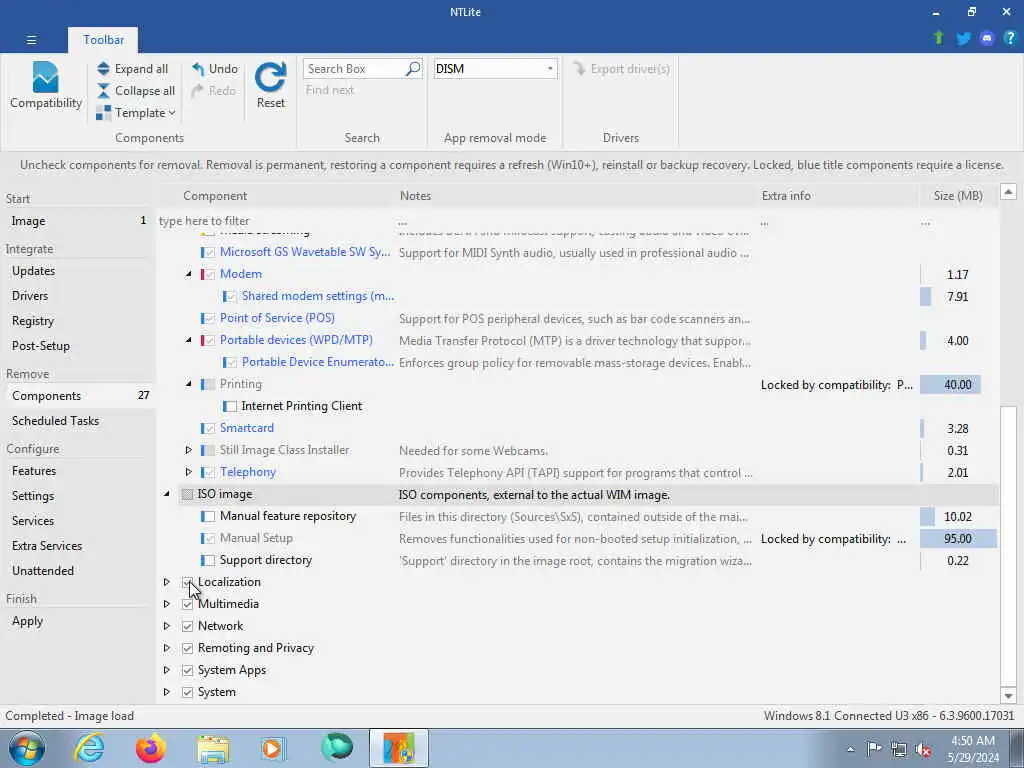Uncheck Point of Service (POS)
This screenshot has width=1024, height=768.
(209, 318)
